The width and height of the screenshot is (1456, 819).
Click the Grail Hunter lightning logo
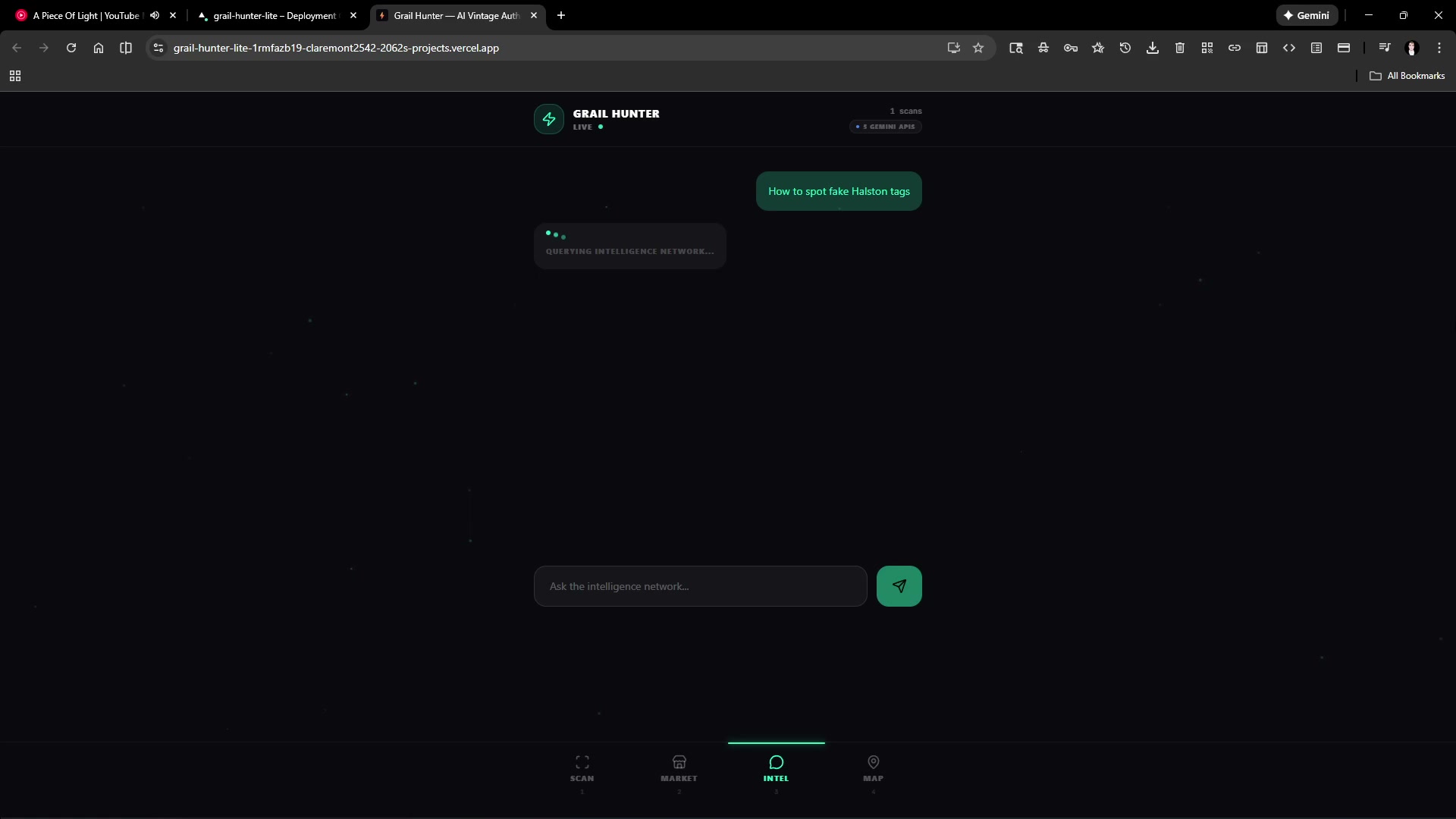point(548,119)
